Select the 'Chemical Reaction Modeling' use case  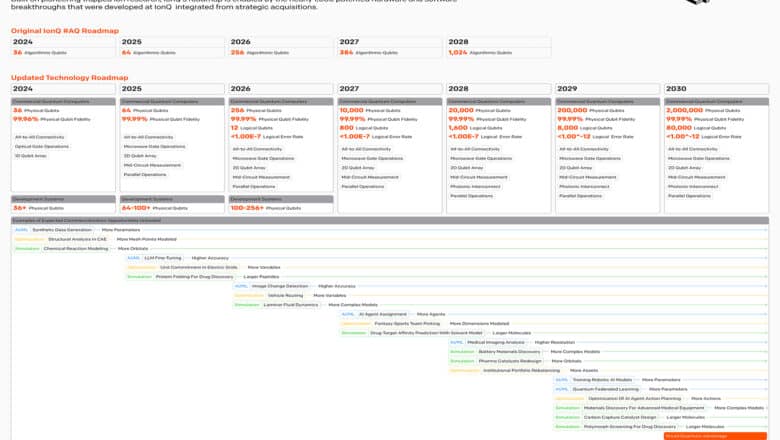(76, 249)
